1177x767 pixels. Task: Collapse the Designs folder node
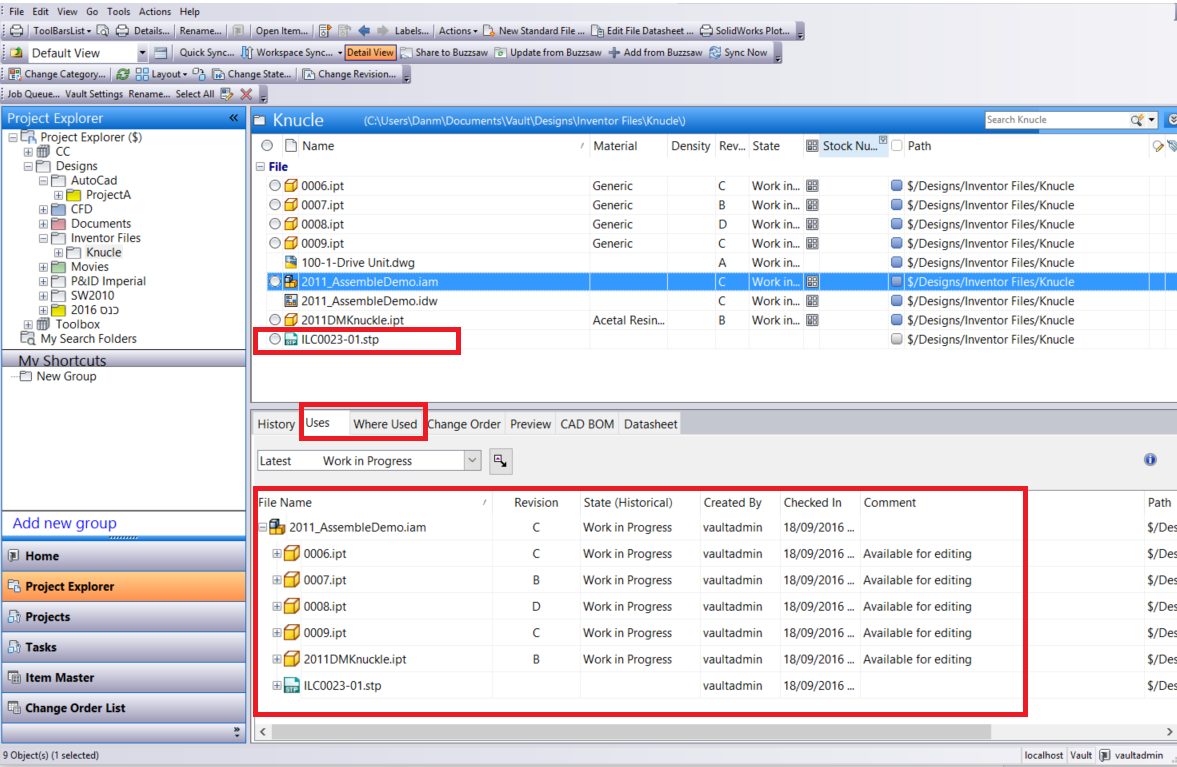coord(28,166)
